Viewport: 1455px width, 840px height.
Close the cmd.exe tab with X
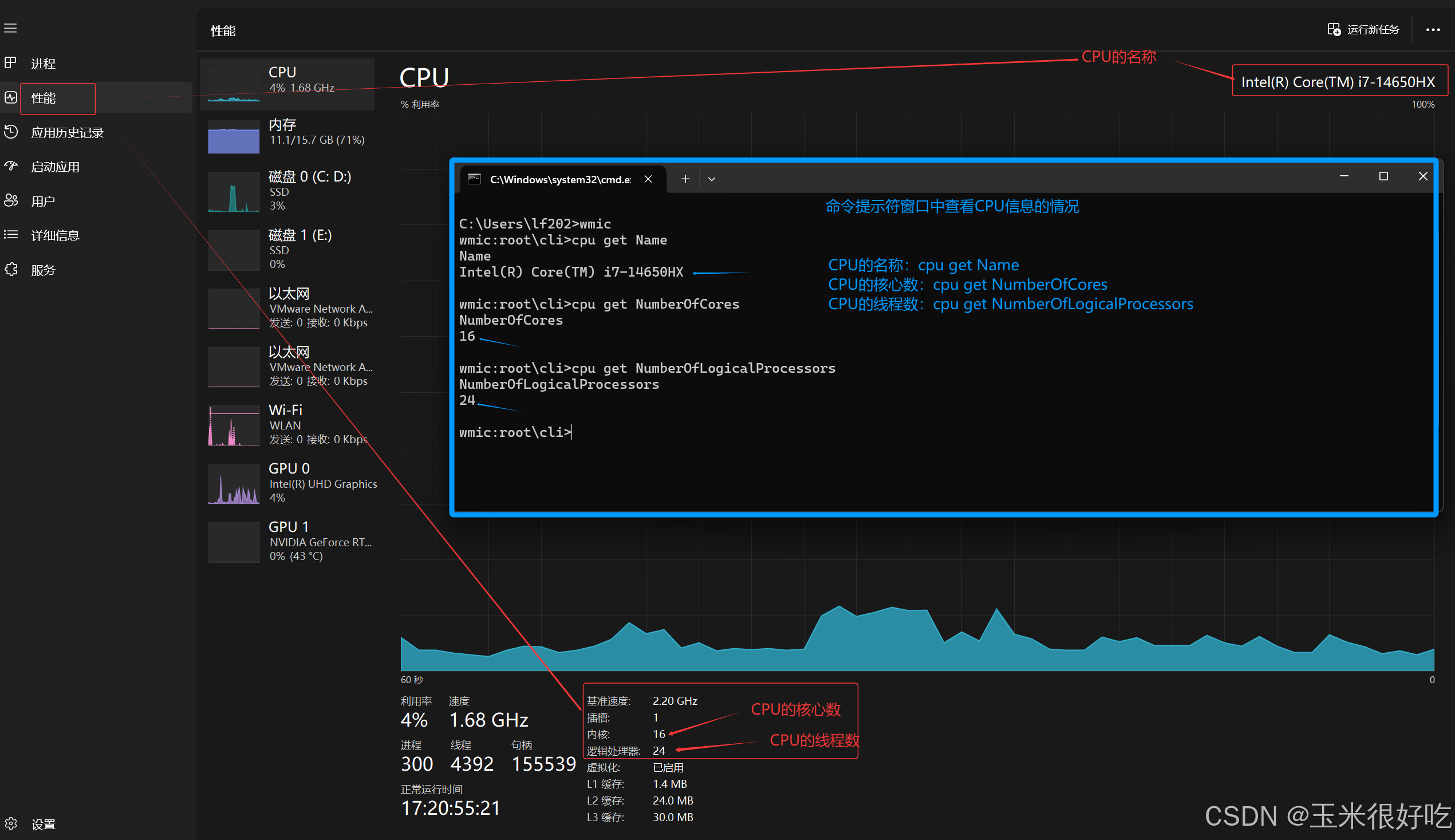(x=648, y=179)
